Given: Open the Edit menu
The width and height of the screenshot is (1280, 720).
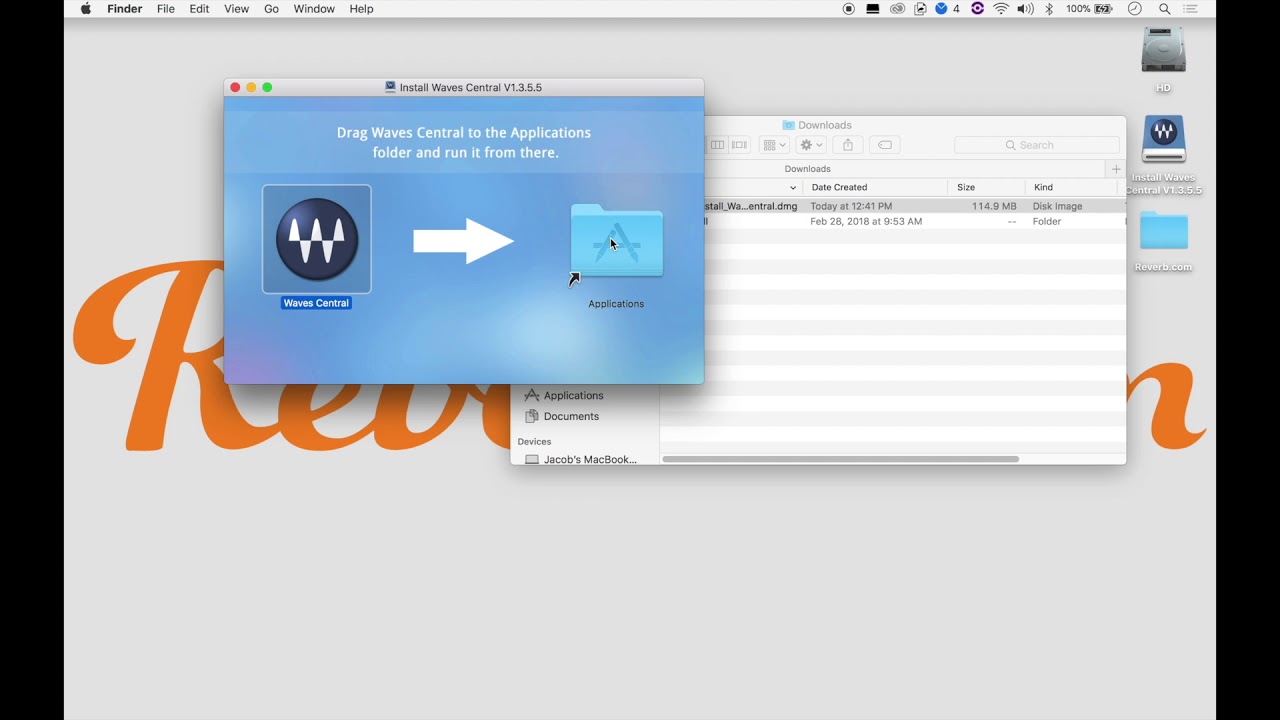Looking at the screenshot, I should [199, 9].
